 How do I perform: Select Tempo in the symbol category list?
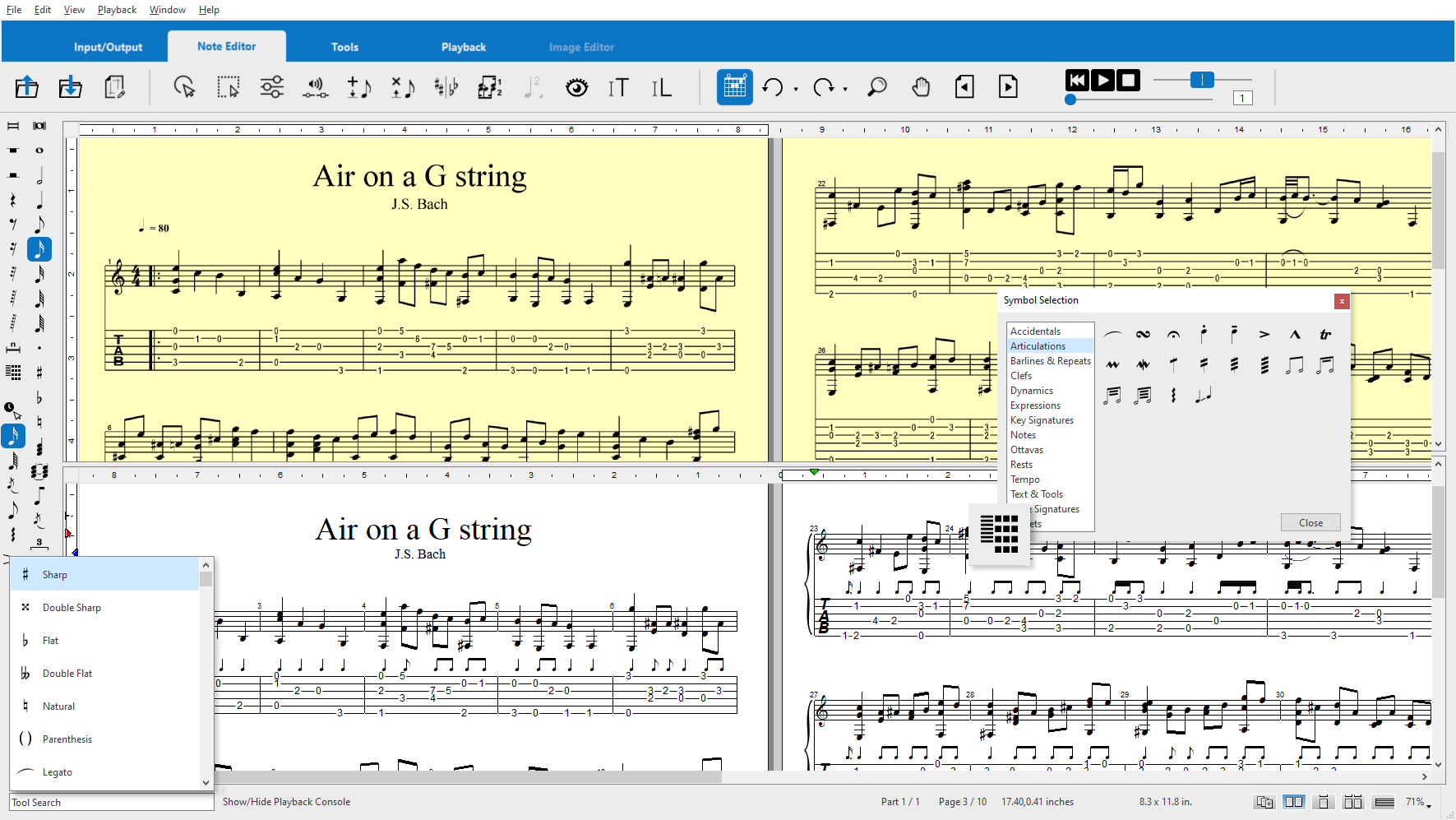(x=1051, y=479)
